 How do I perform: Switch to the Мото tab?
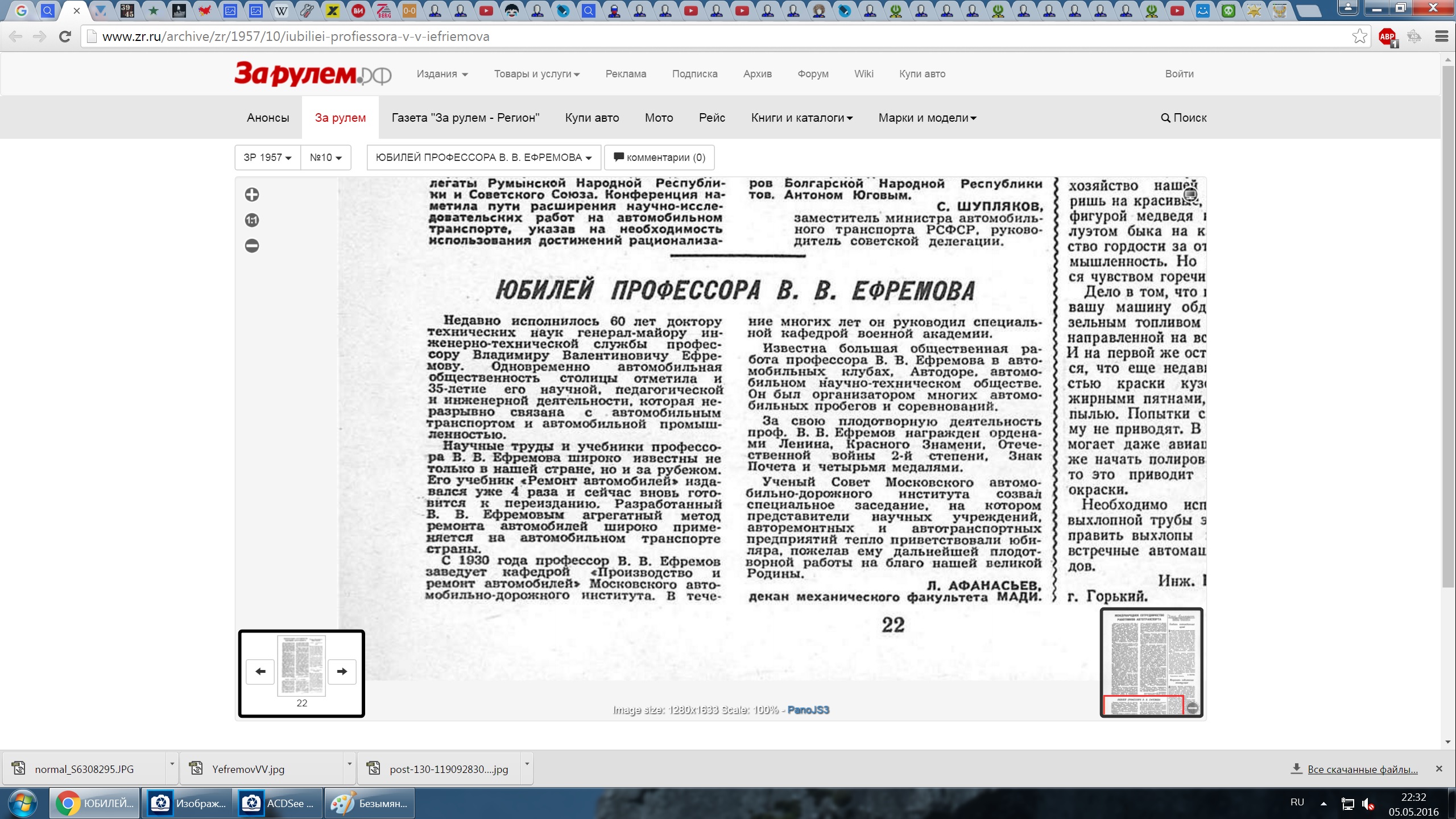pyautogui.click(x=659, y=118)
